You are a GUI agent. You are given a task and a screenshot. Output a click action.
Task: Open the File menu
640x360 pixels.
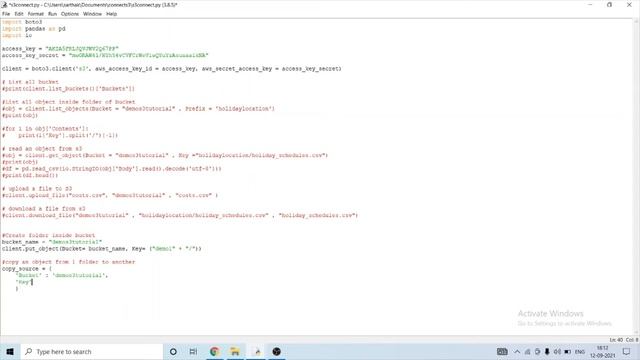coord(6,14)
